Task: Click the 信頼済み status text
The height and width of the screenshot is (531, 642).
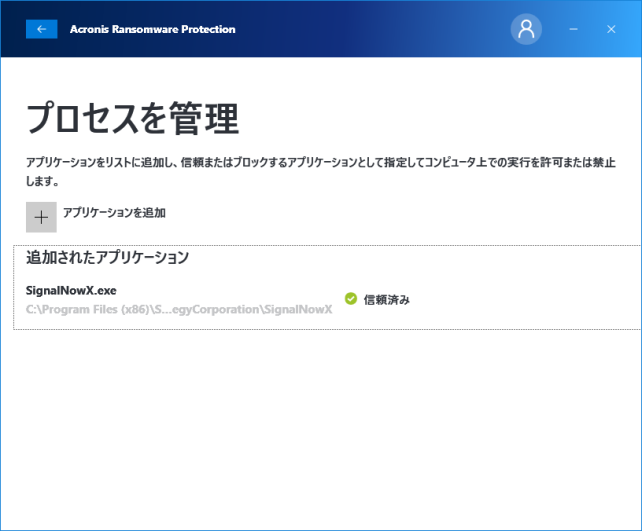Action: pos(387,300)
